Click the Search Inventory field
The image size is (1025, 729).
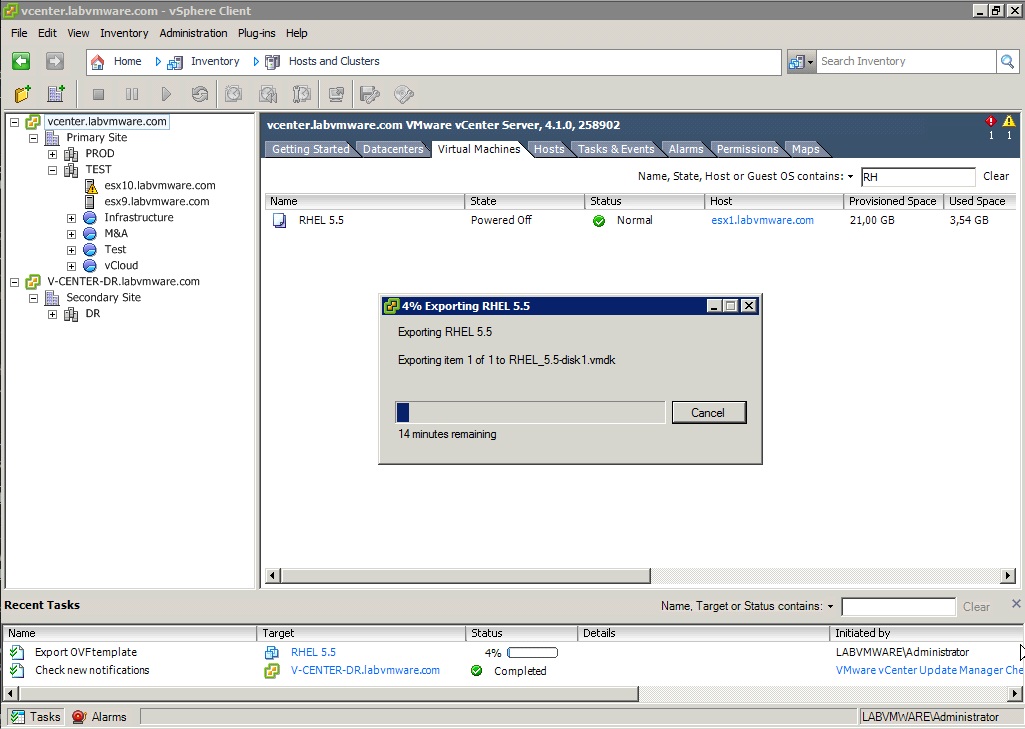(906, 61)
